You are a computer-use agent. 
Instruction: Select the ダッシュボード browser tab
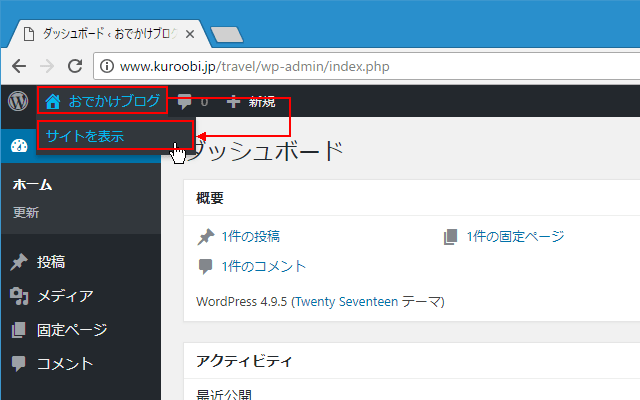click(x=109, y=34)
